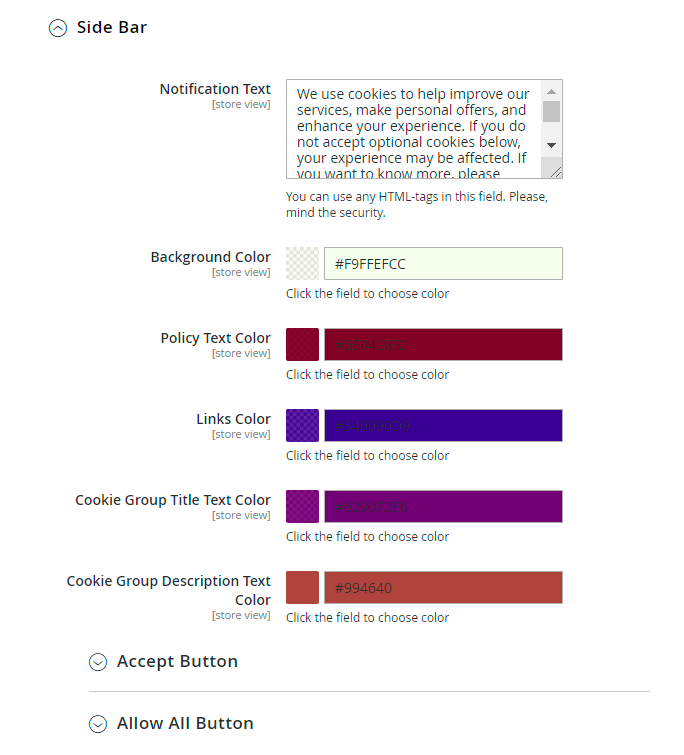Click the Side Bar section heading
Screen dimensions: 684x755
pyautogui.click(x=112, y=28)
